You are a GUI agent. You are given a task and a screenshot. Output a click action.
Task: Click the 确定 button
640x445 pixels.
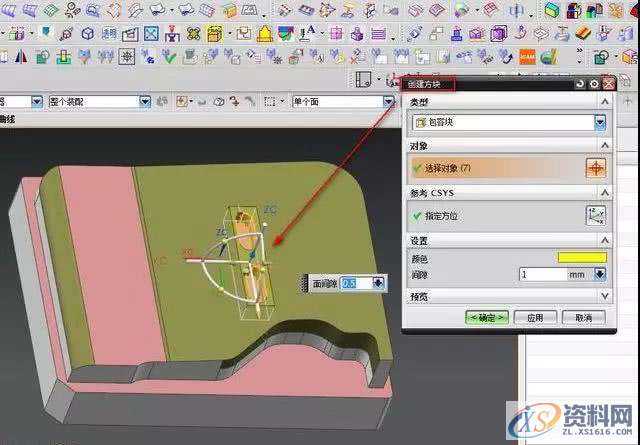coord(487,317)
